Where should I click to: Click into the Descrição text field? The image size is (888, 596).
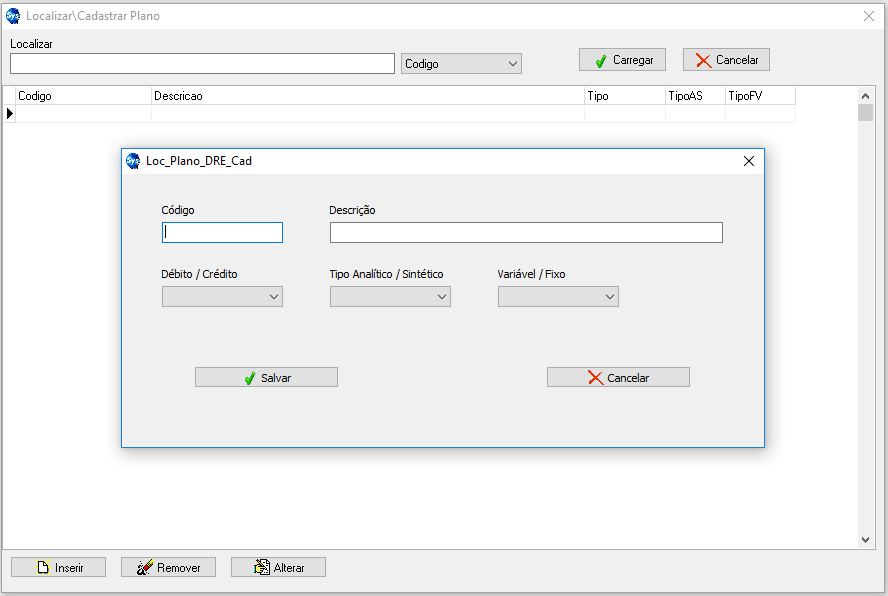click(526, 232)
